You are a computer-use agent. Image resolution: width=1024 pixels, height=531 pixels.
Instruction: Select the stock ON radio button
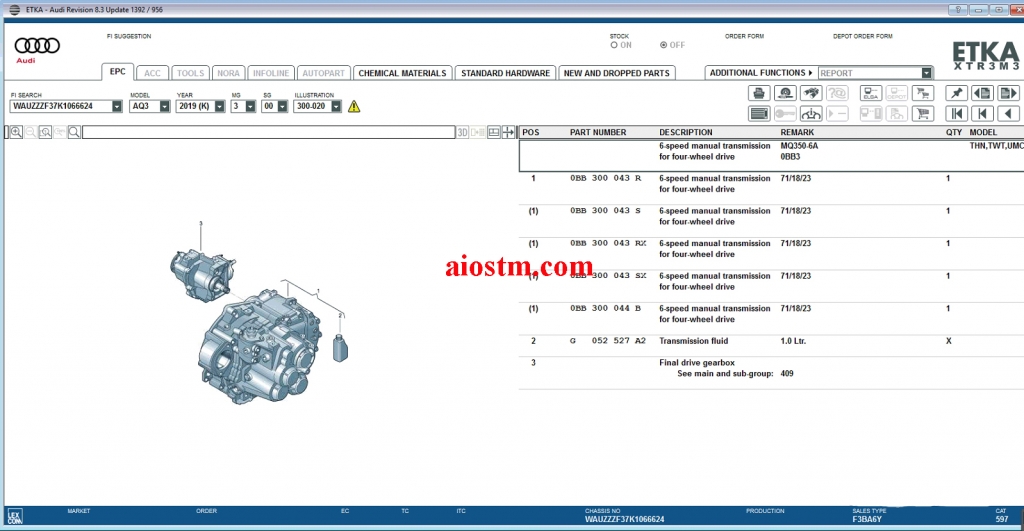pyautogui.click(x=614, y=45)
